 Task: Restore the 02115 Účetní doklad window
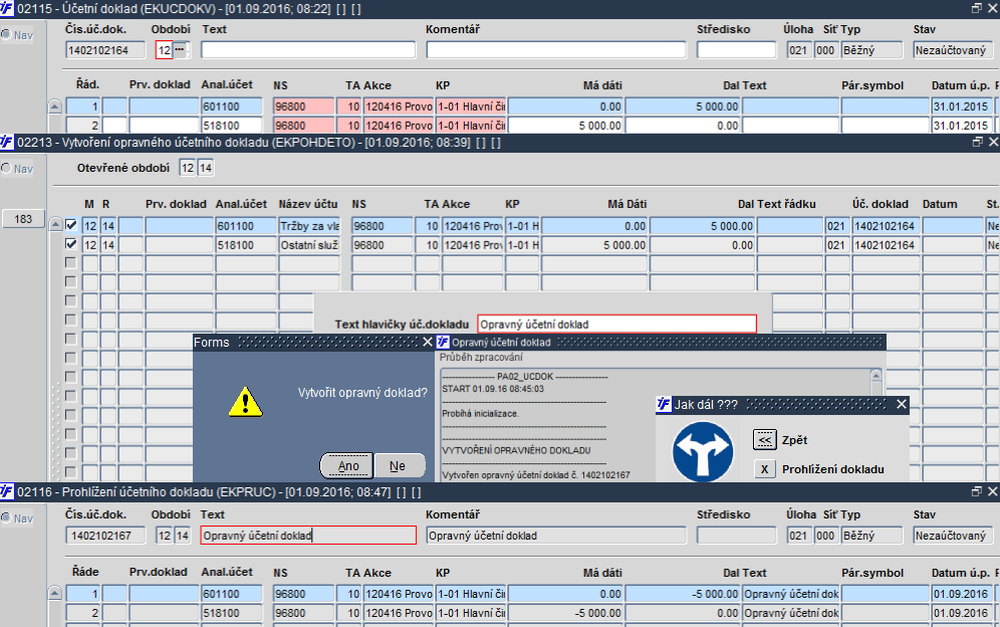[x=977, y=8]
